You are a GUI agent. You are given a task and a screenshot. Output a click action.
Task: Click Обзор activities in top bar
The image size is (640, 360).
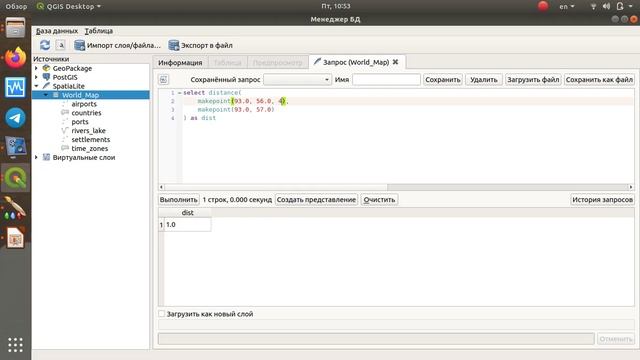tap(16, 6)
